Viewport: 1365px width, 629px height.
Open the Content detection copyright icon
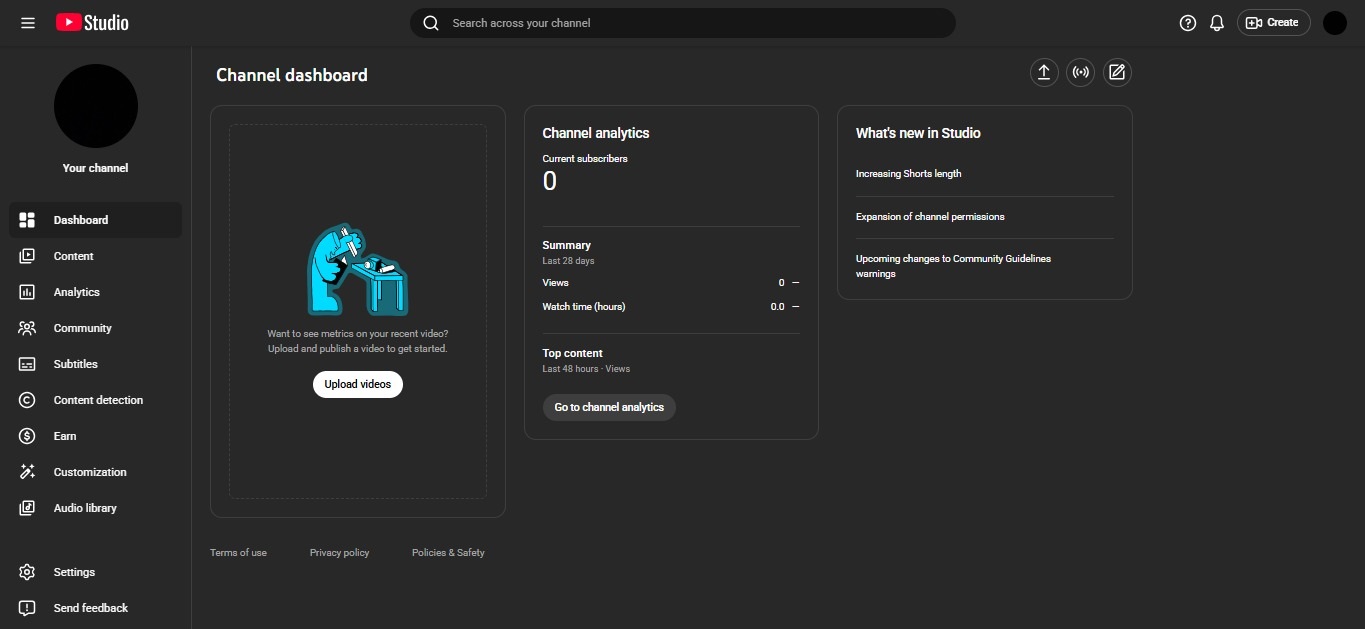(27, 400)
